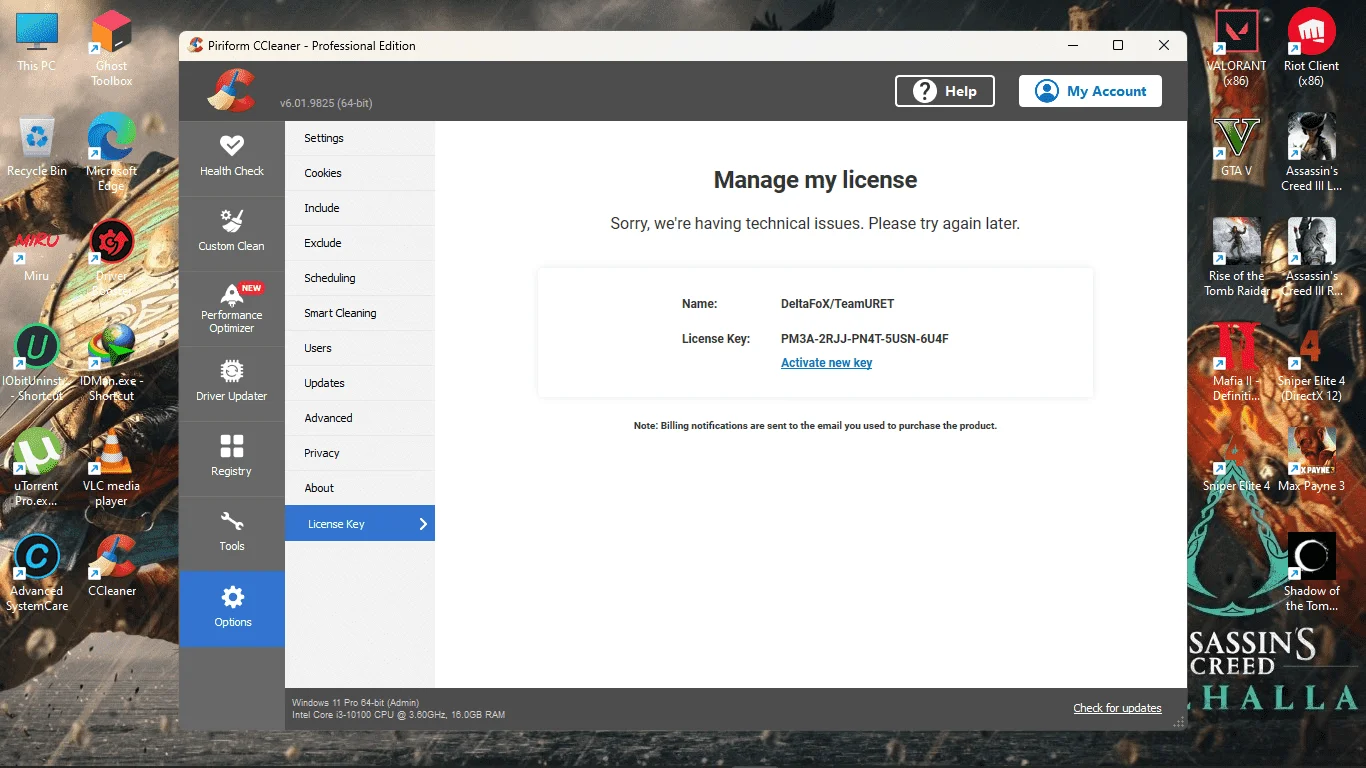Viewport: 1366px width, 768px height.
Task: Open the Cookies options page
Action: pyautogui.click(x=360, y=173)
